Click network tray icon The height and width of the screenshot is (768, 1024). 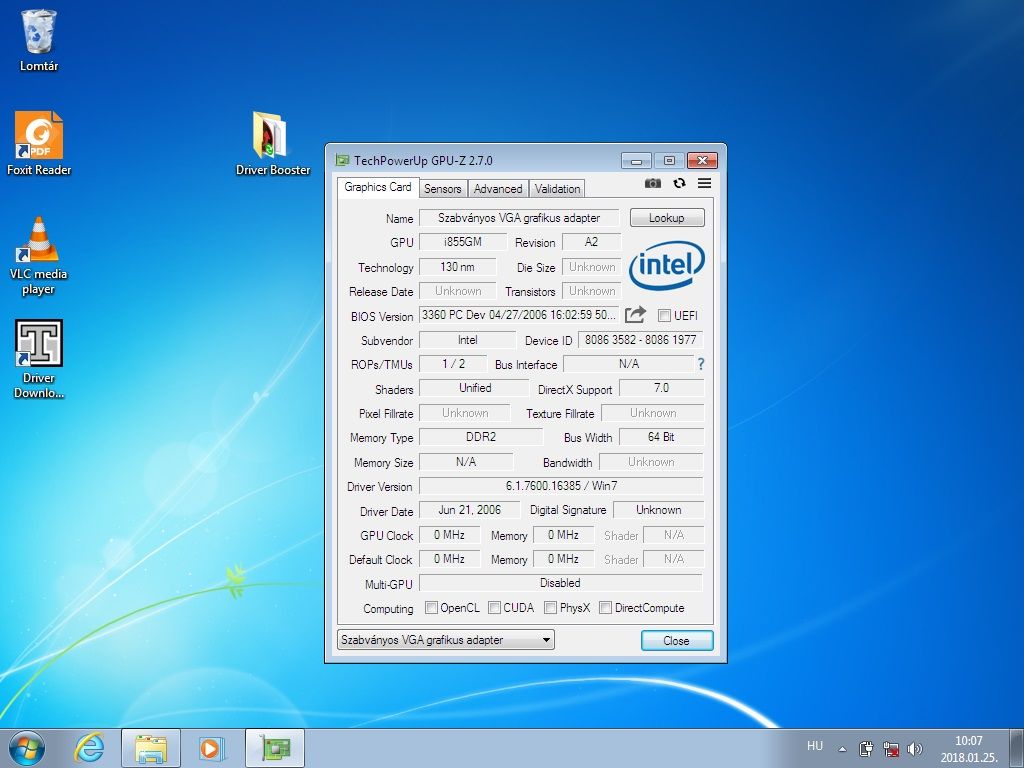(890, 748)
